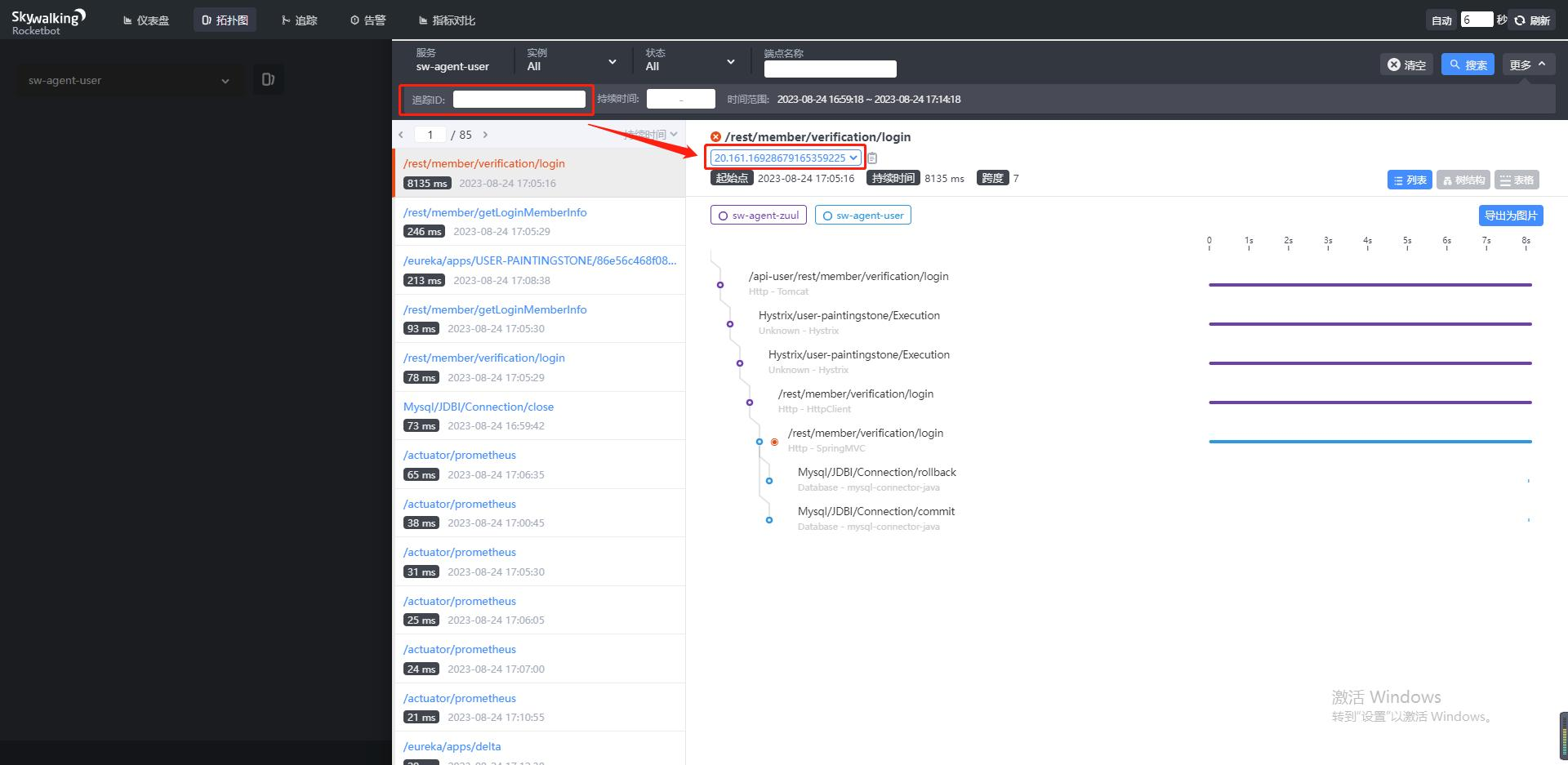Viewport: 1568px width, 765px height.
Task: Click the purple Tomcat span duration bar
Action: click(x=1370, y=285)
